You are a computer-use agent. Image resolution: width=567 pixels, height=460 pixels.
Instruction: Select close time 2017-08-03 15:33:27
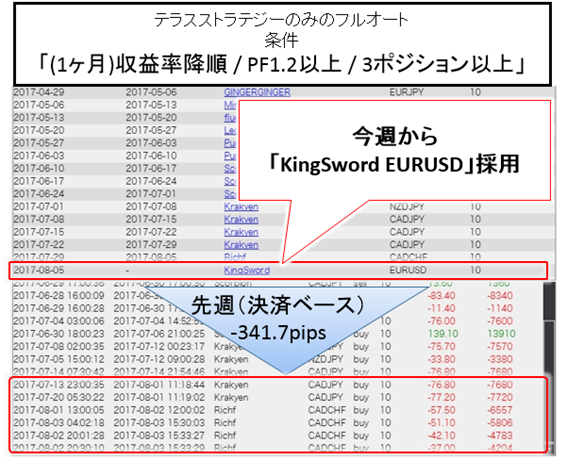point(159,435)
